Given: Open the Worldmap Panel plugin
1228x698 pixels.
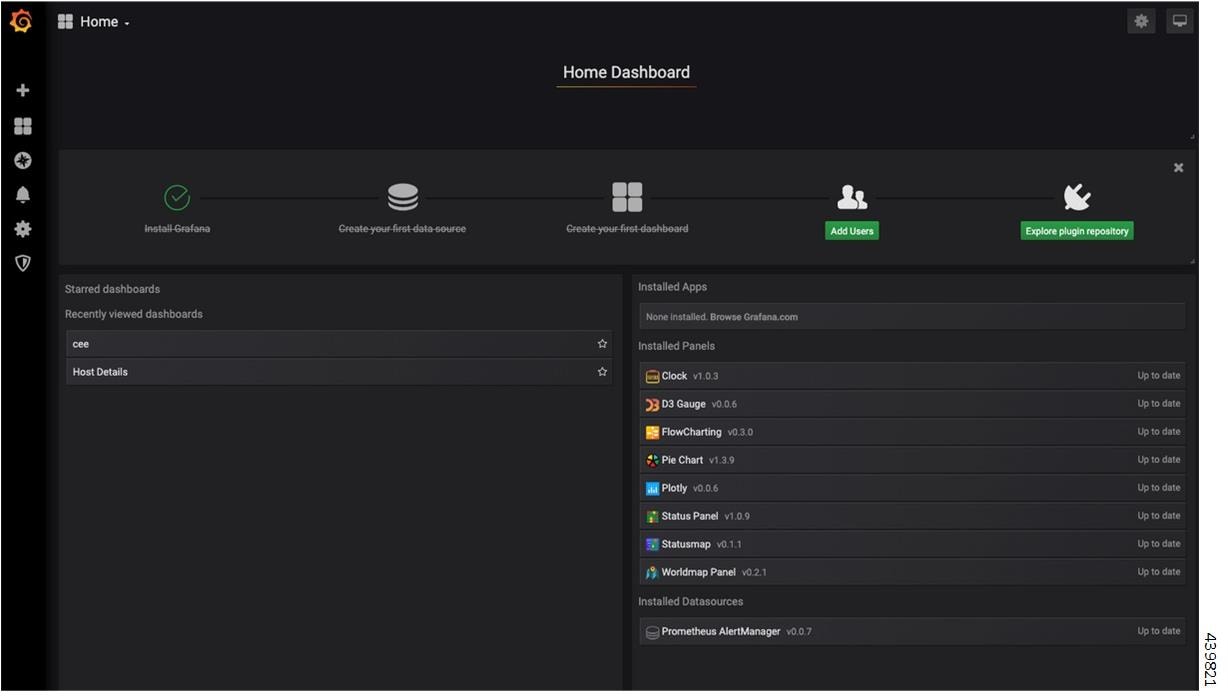Looking at the screenshot, I should pos(912,572).
